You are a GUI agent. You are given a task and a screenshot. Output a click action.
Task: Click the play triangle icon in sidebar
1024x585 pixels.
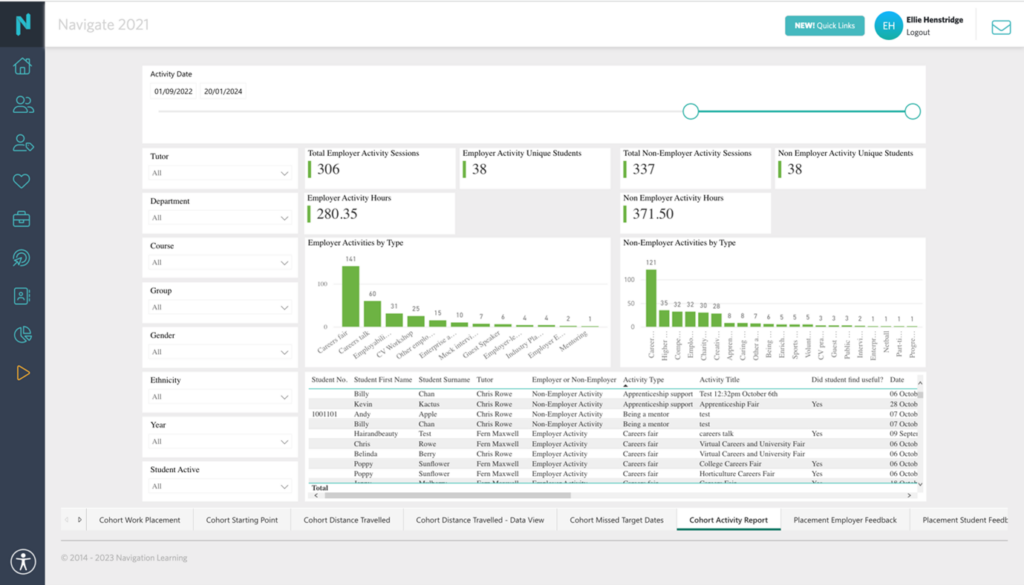coord(23,373)
